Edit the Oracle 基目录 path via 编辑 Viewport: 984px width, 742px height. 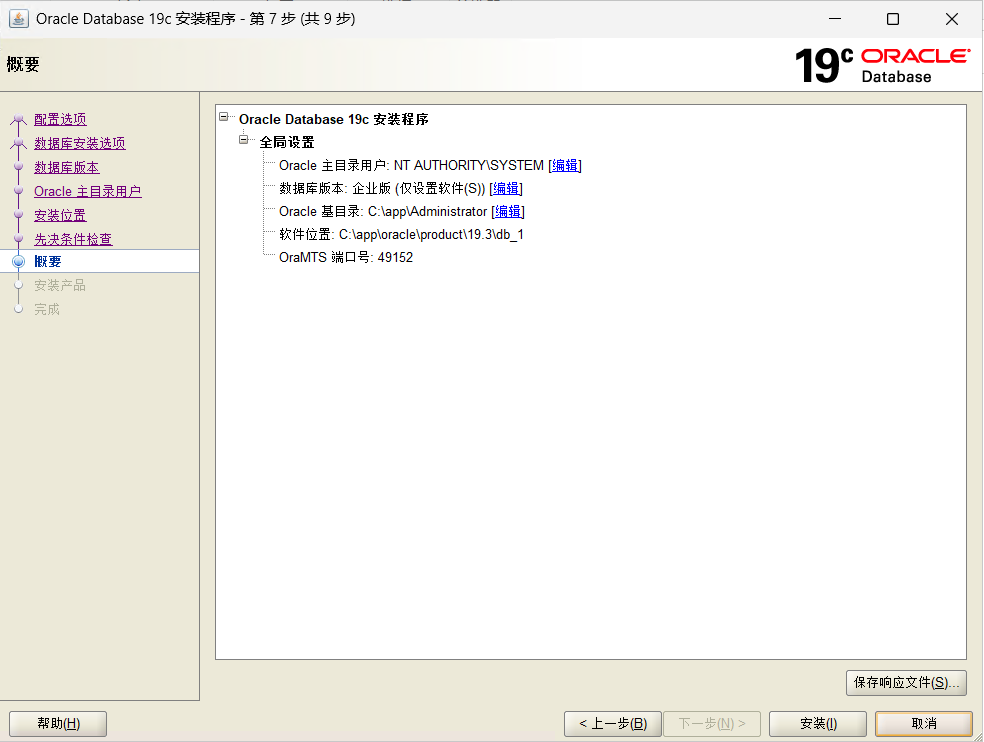pyautogui.click(x=507, y=211)
